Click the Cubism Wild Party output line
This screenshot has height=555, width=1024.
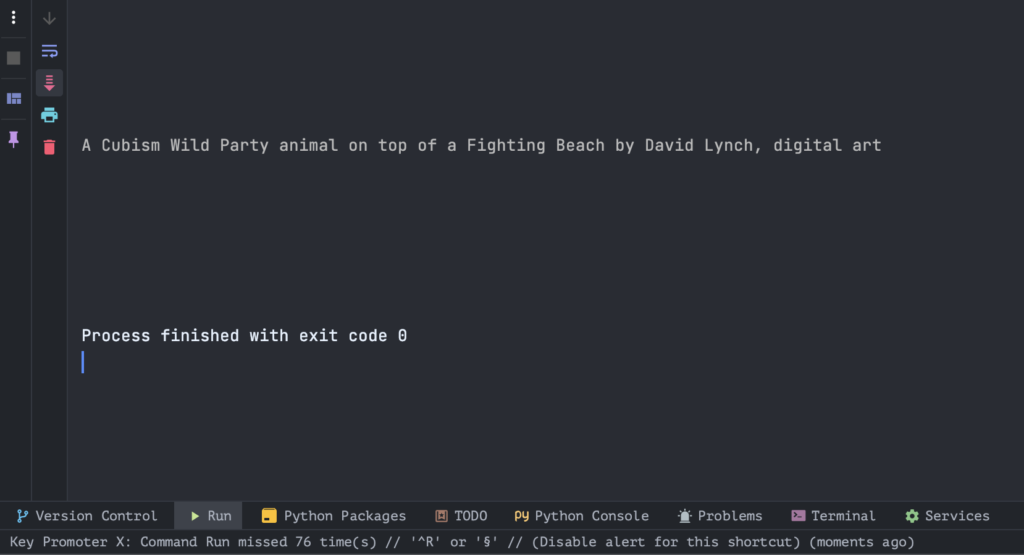point(481,145)
